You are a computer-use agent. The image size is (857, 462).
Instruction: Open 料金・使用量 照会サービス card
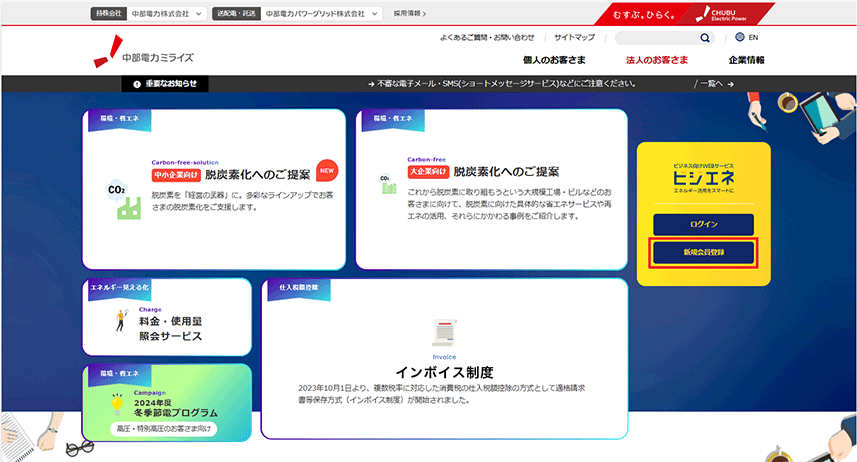coord(167,317)
